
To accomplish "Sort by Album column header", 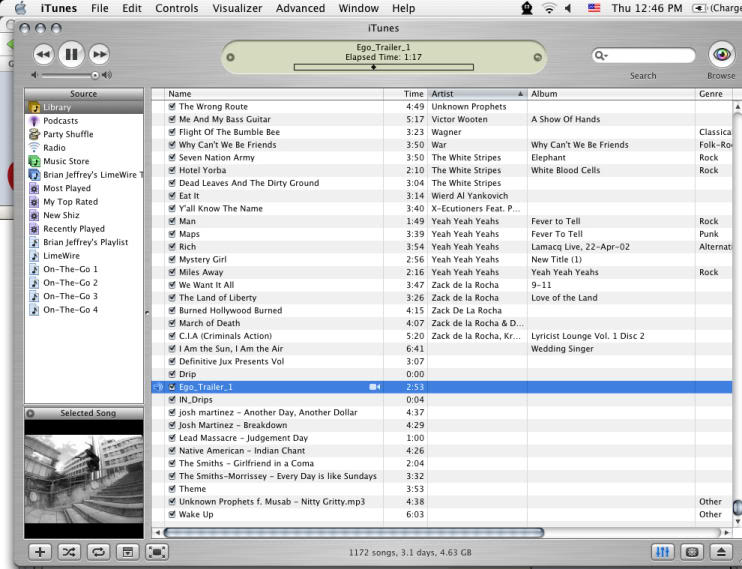I will (611, 94).
